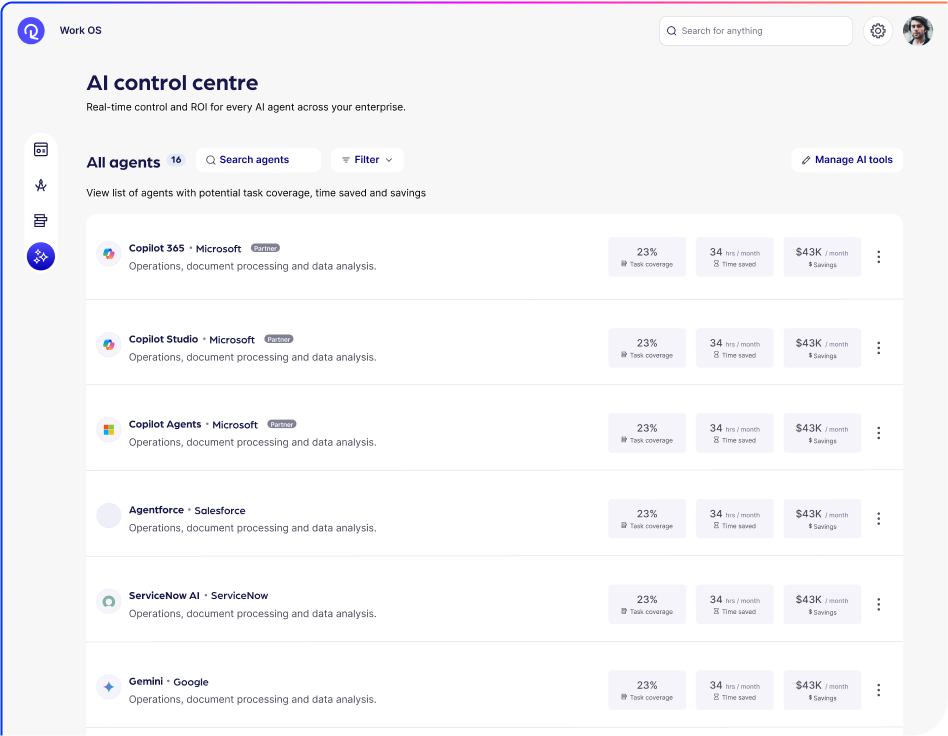Focus the Search agents field

coord(259,160)
